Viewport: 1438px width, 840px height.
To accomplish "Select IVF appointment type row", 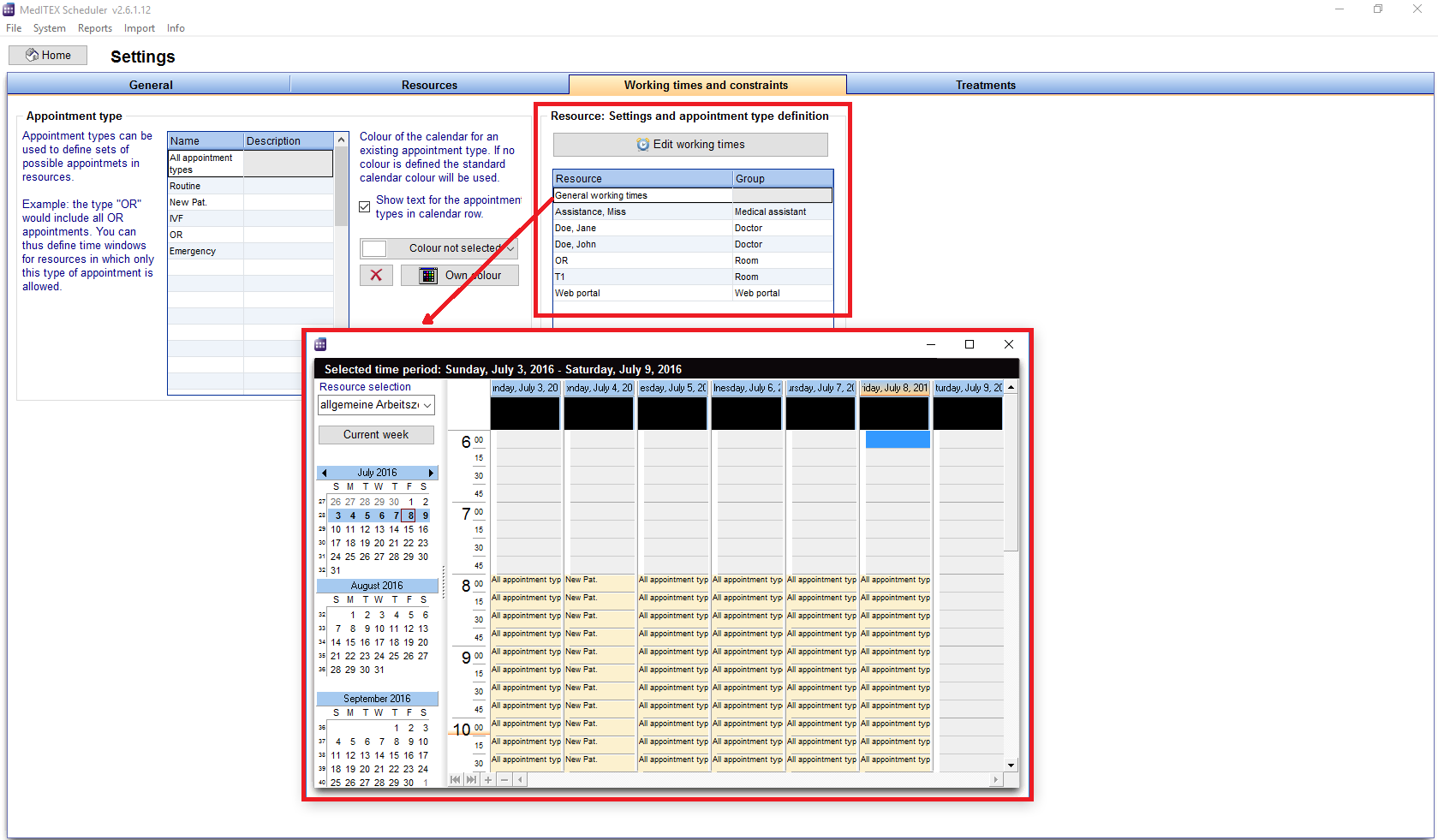I will 250,218.
